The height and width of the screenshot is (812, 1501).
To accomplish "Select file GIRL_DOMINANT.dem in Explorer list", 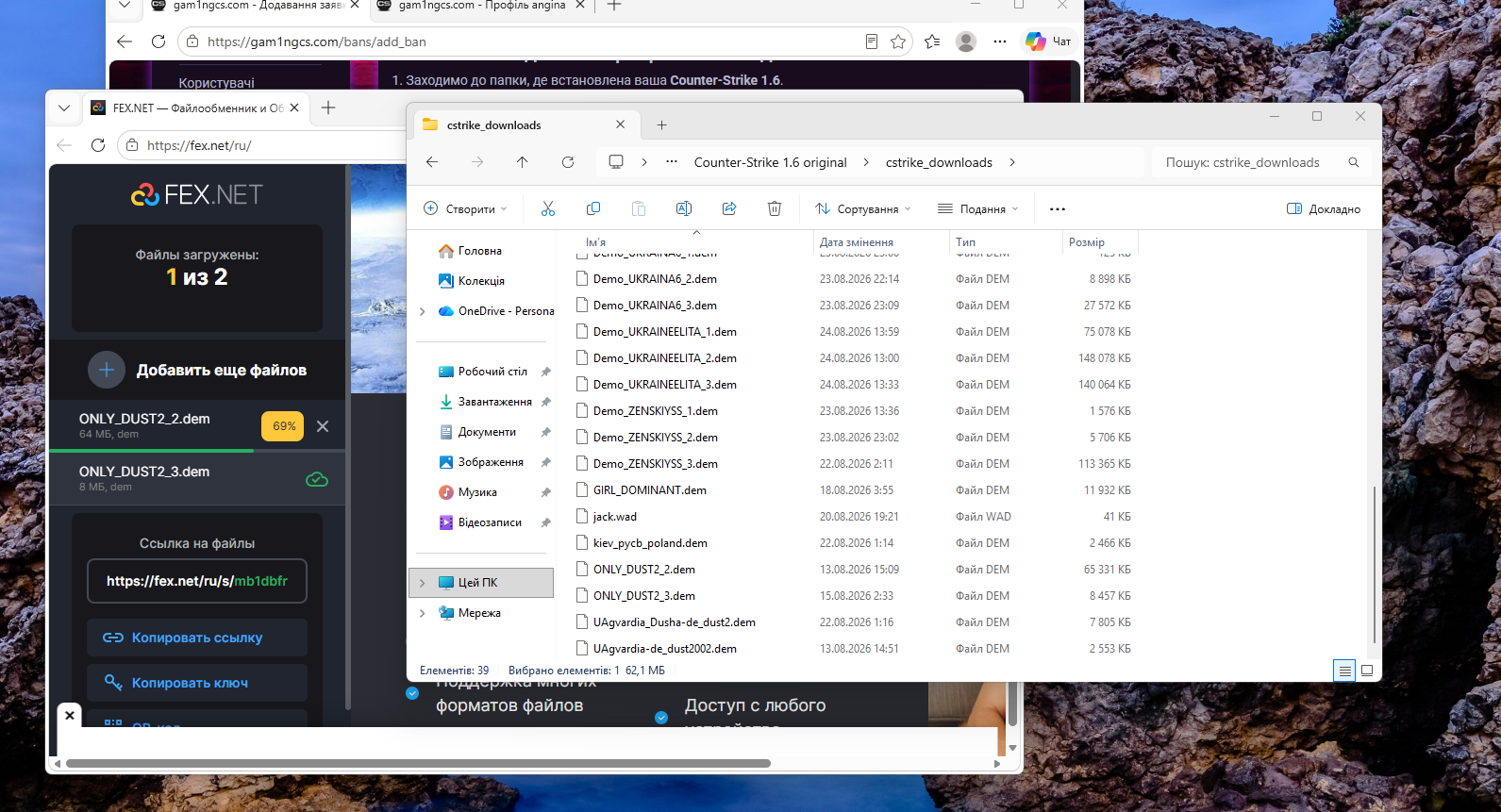I will (650, 490).
